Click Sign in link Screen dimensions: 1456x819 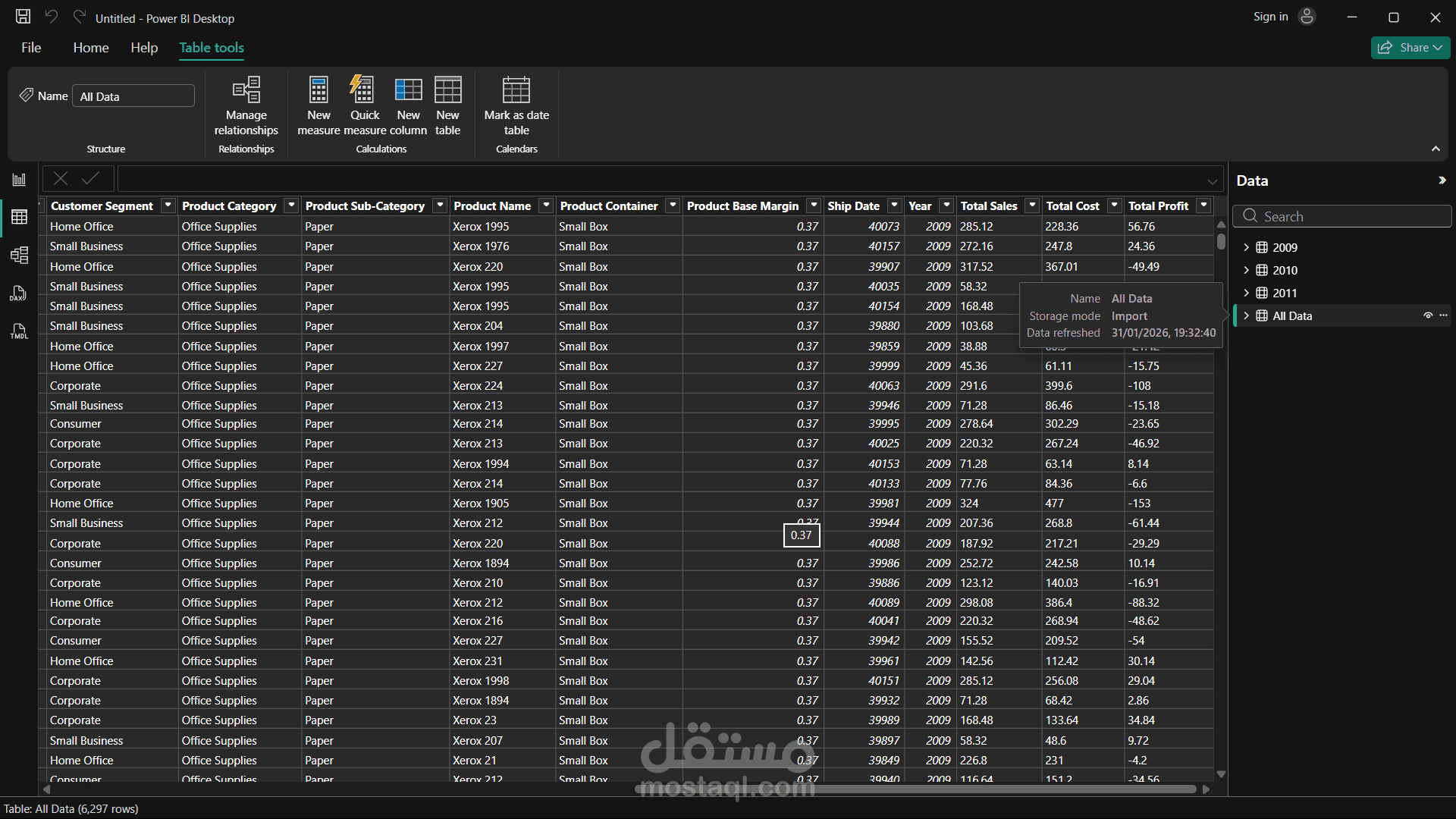pyautogui.click(x=1270, y=17)
